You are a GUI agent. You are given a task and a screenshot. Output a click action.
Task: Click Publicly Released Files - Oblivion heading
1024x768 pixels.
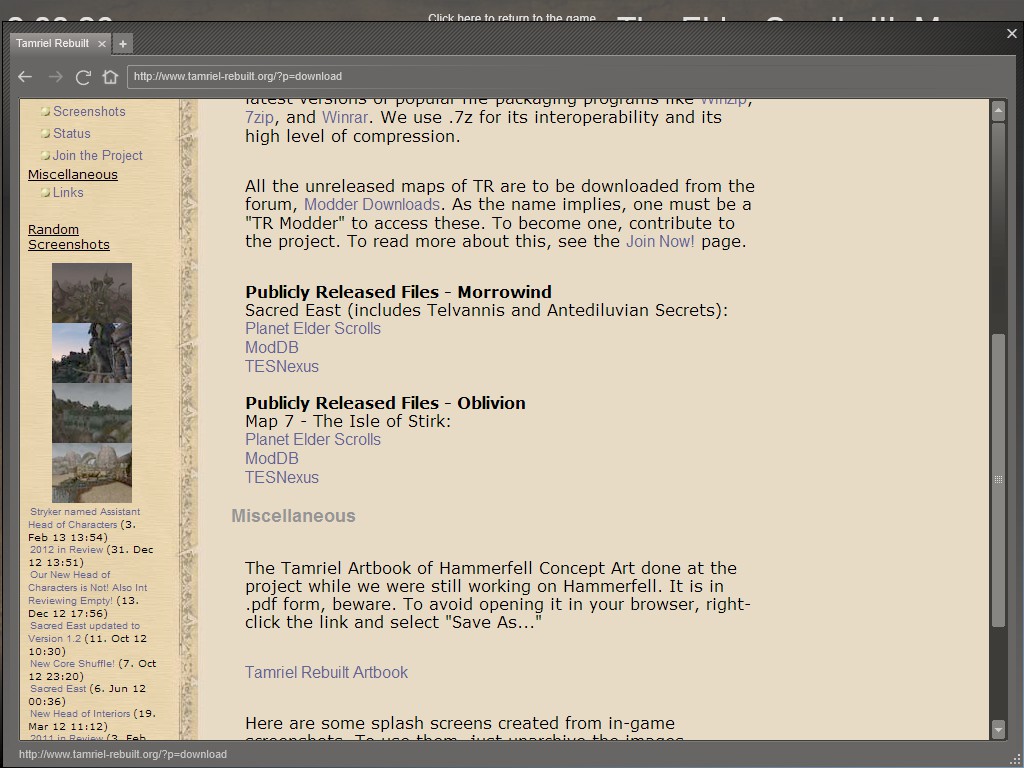385,403
